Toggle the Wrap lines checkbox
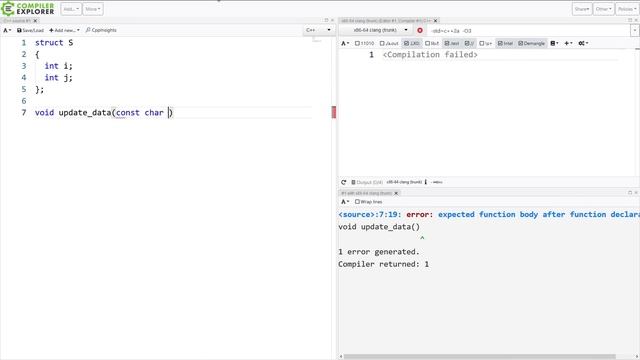 369,202
